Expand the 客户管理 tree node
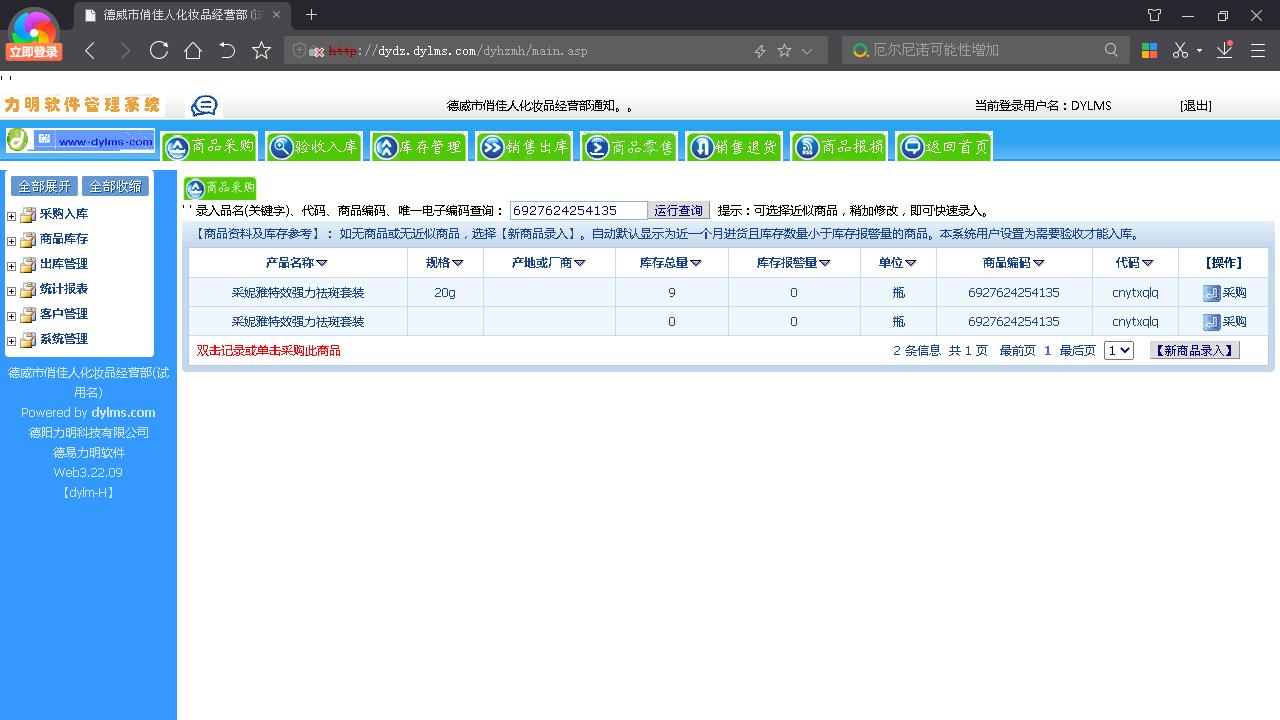The height and width of the screenshot is (720, 1280). point(10,314)
